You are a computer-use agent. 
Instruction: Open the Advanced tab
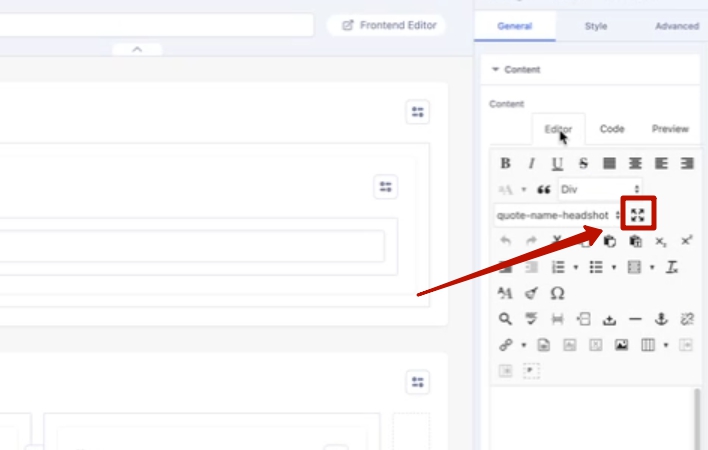[x=676, y=26]
